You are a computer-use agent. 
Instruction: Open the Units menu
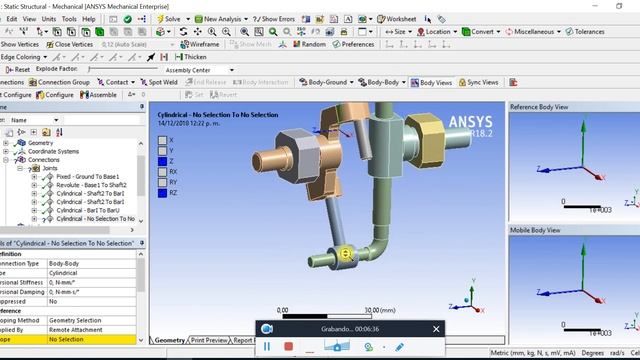(x=49, y=19)
